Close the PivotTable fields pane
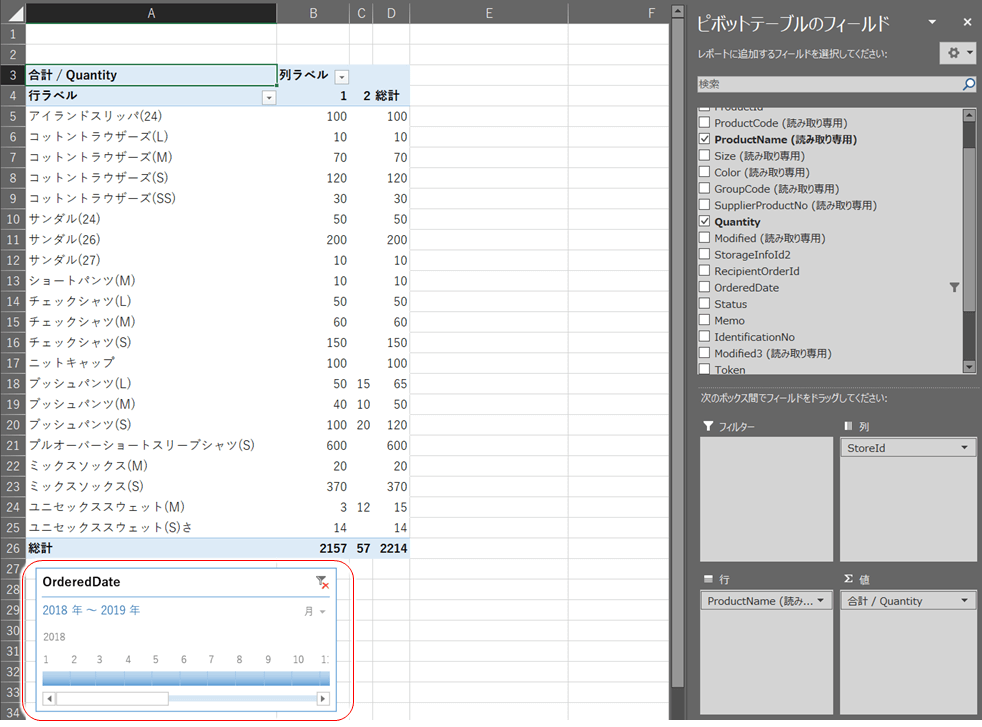This screenshot has width=982, height=727. click(x=967, y=22)
